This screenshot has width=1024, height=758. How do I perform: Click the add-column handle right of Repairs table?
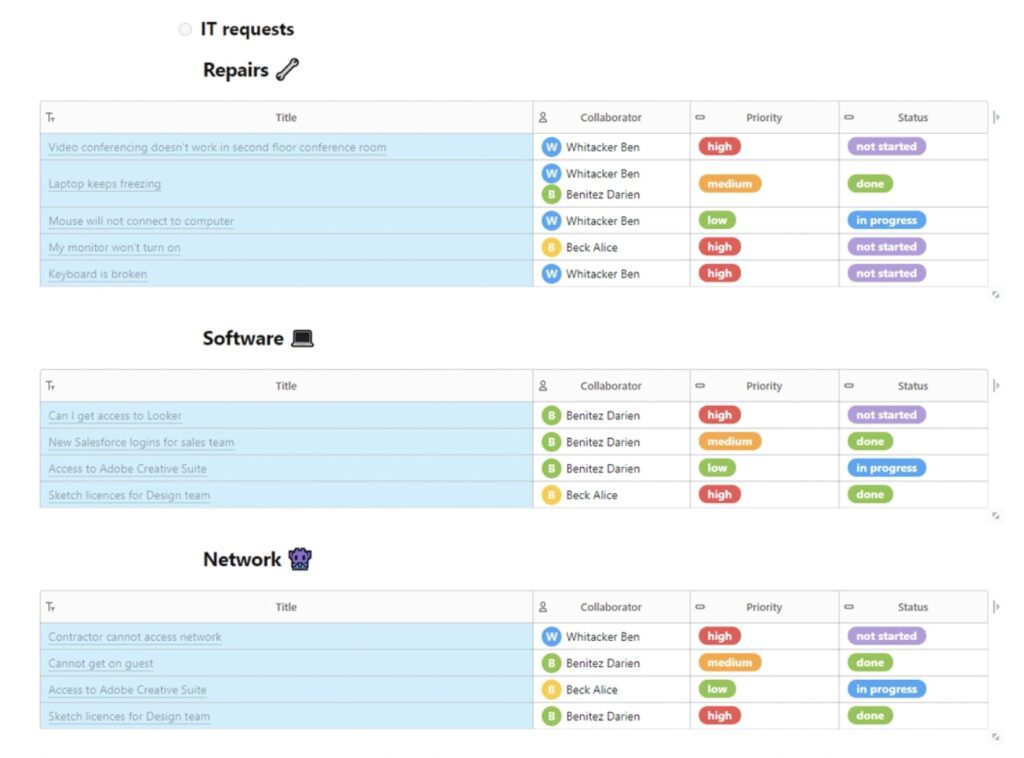point(996,118)
